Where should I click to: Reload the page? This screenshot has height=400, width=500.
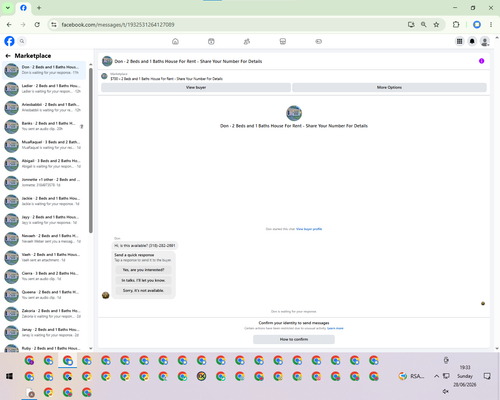[x=37, y=25]
